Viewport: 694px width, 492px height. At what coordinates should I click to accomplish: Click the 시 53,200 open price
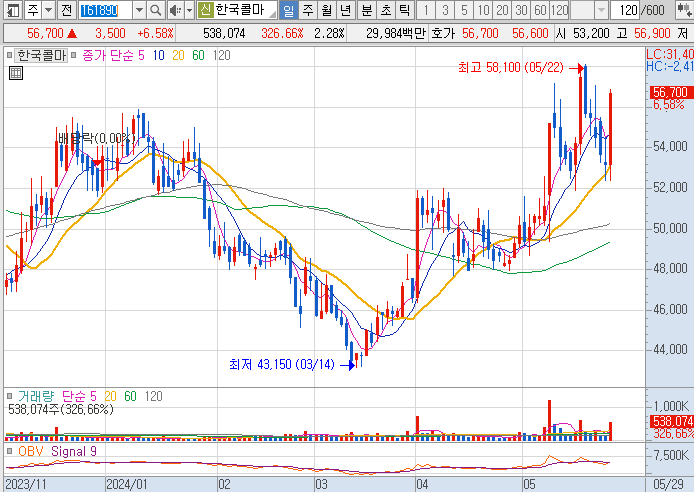coord(582,33)
